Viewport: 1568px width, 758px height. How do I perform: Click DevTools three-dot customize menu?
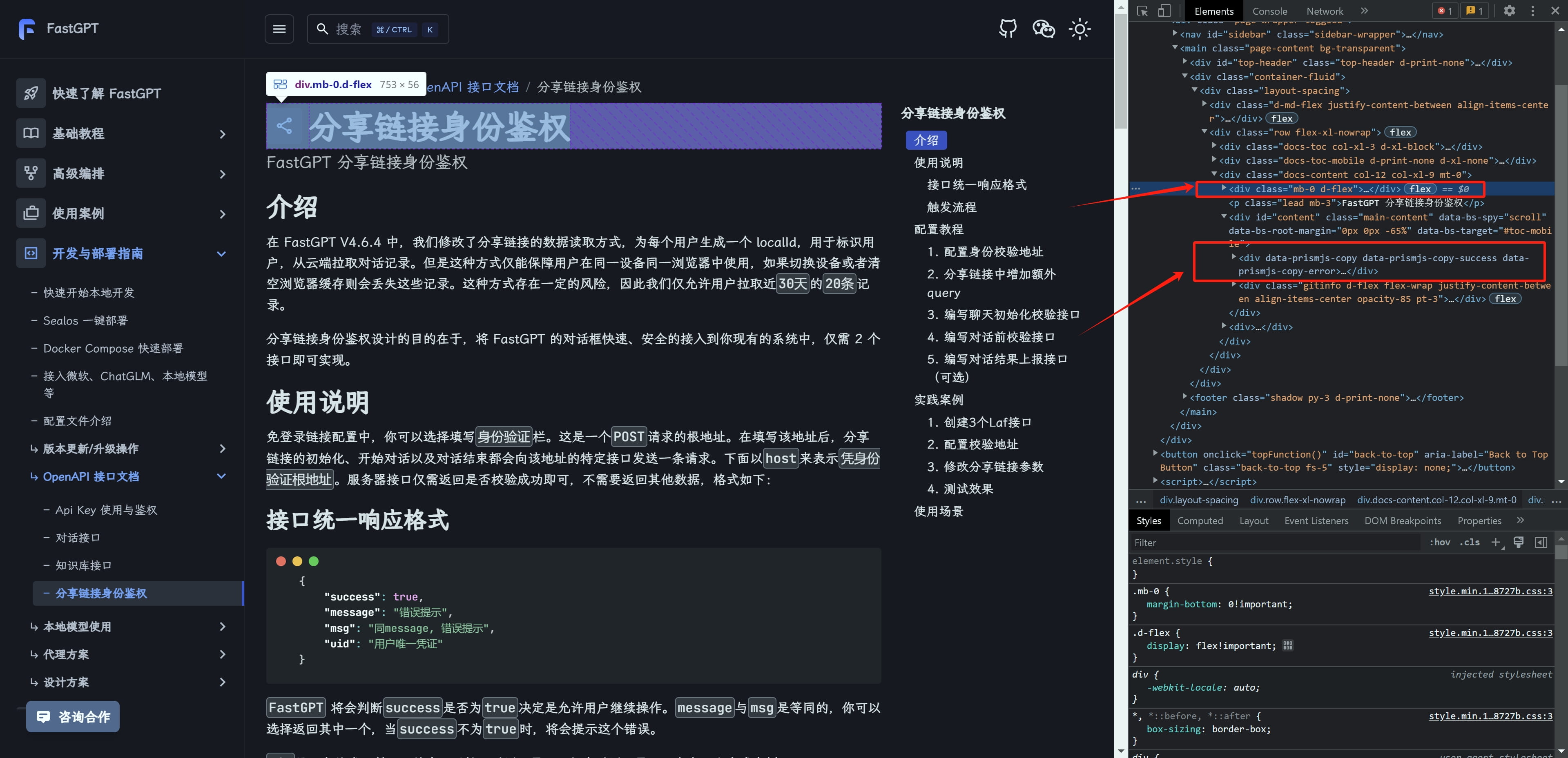click(x=1533, y=11)
